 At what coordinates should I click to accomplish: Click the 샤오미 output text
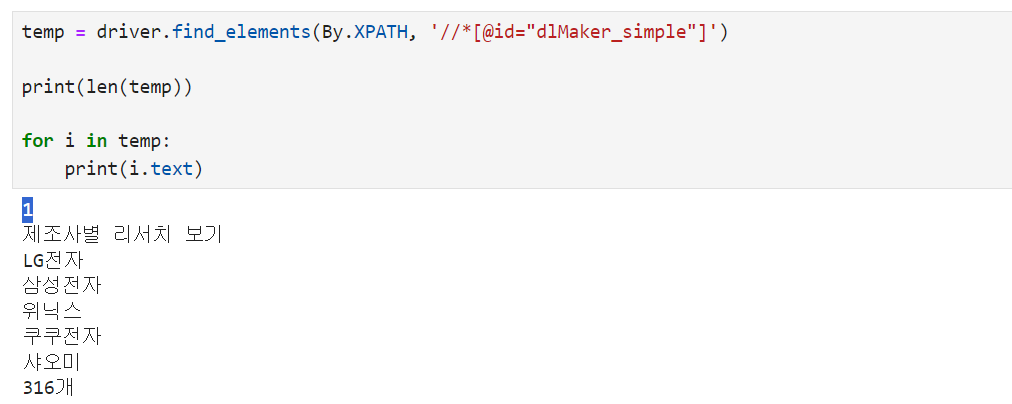tap(52, 362)
